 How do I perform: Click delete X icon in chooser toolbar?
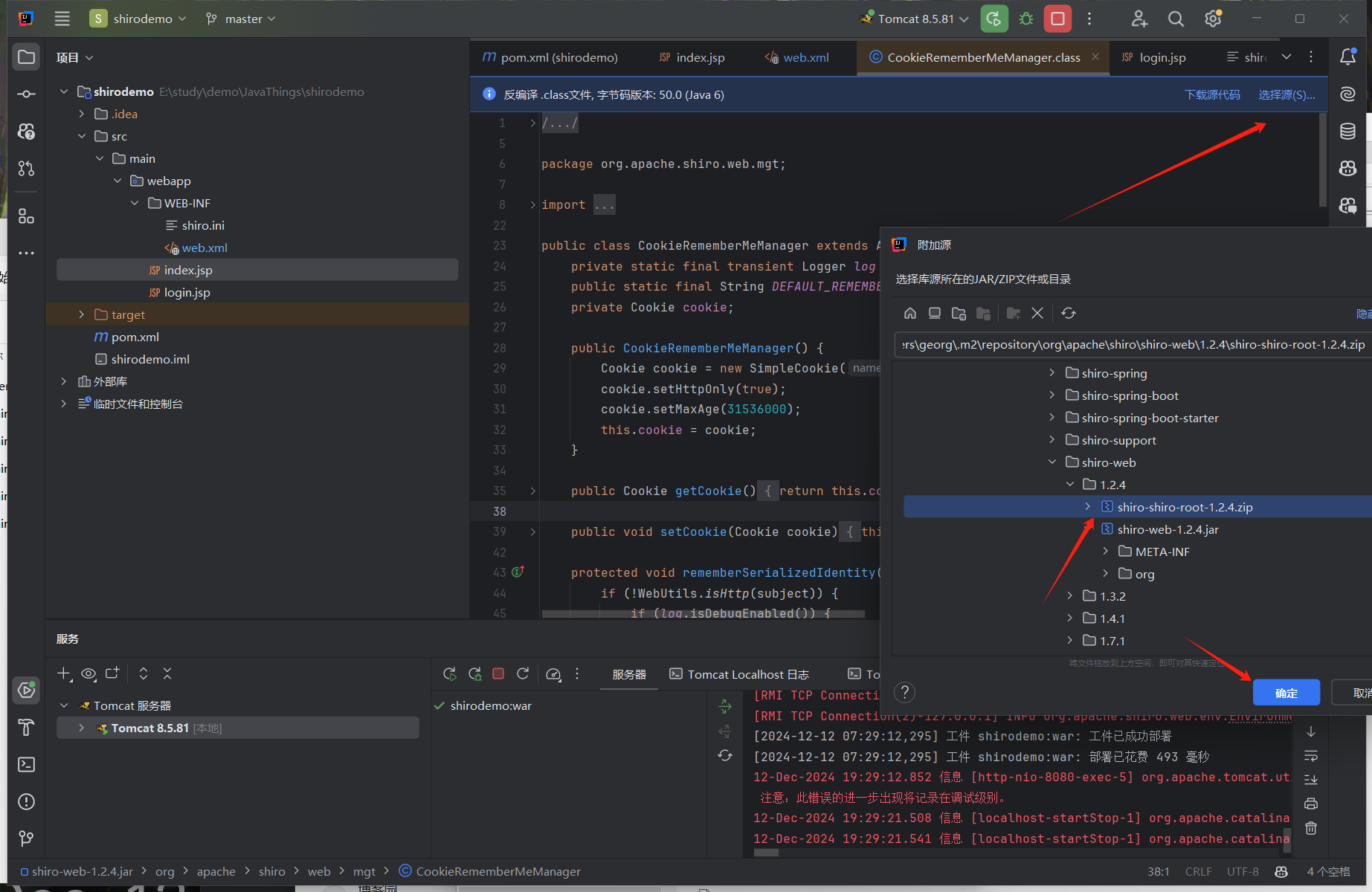pos(1037,313)
